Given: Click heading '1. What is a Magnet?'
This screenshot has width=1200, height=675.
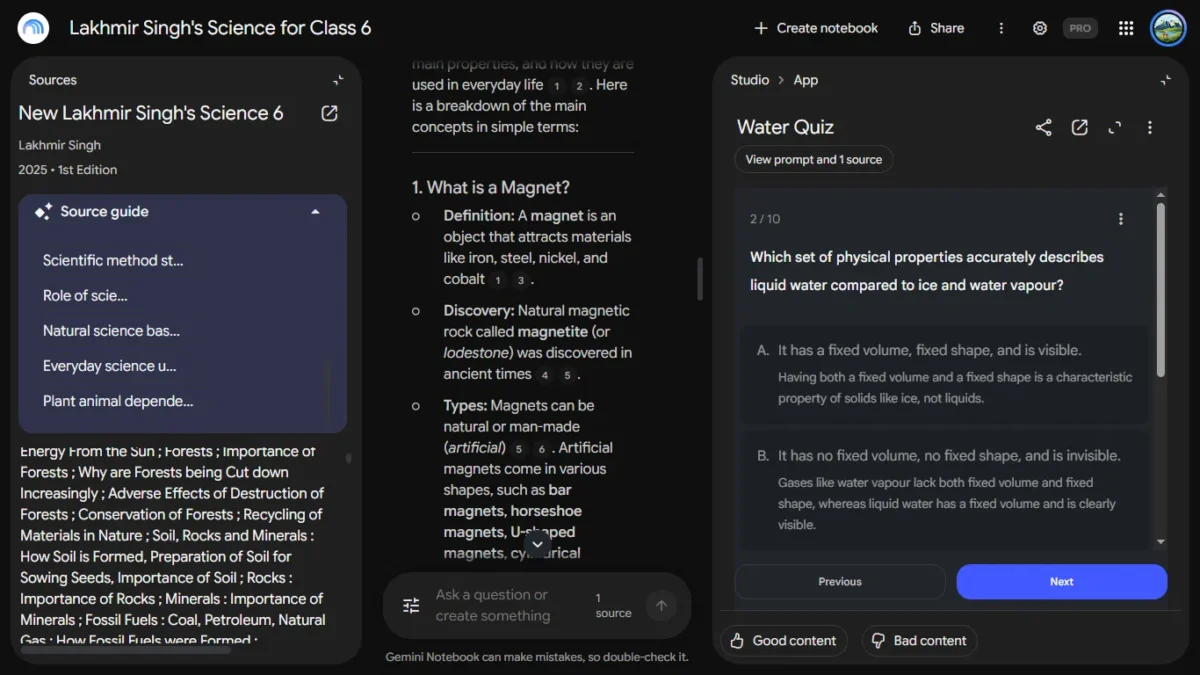Looking at the screenshot, I should click(x=491, y=187).
